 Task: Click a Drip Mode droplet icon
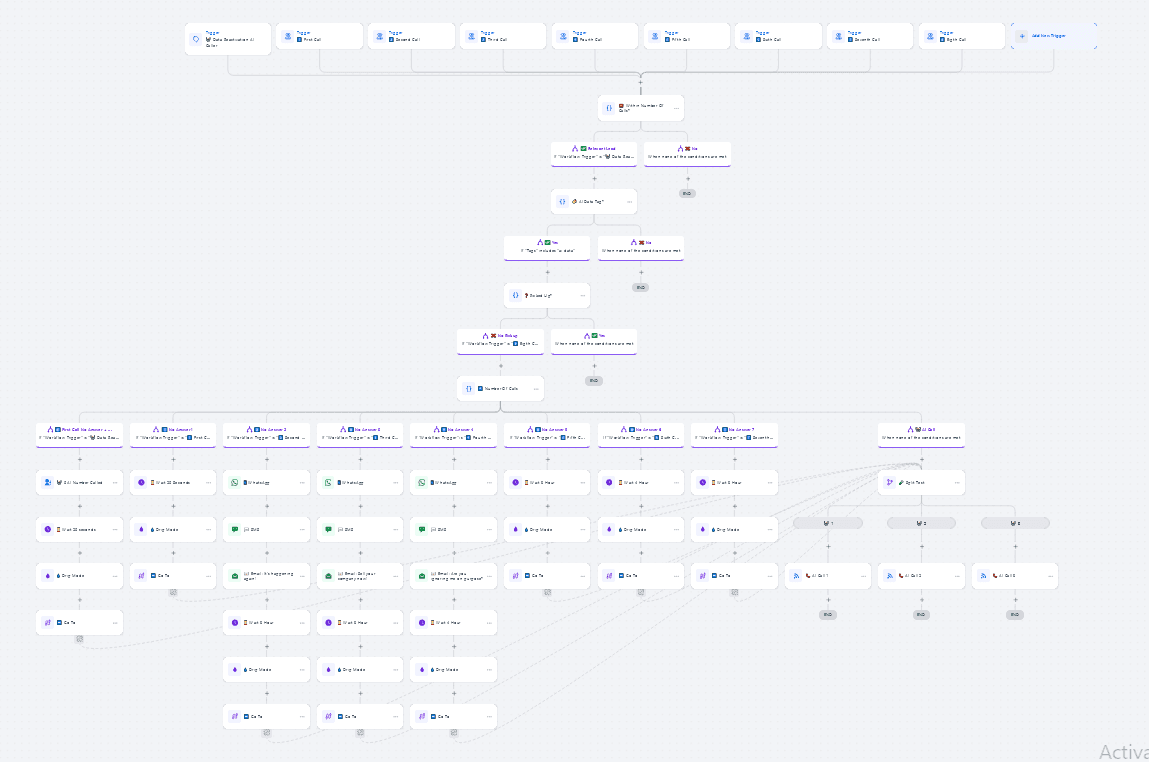pos(142,529)
